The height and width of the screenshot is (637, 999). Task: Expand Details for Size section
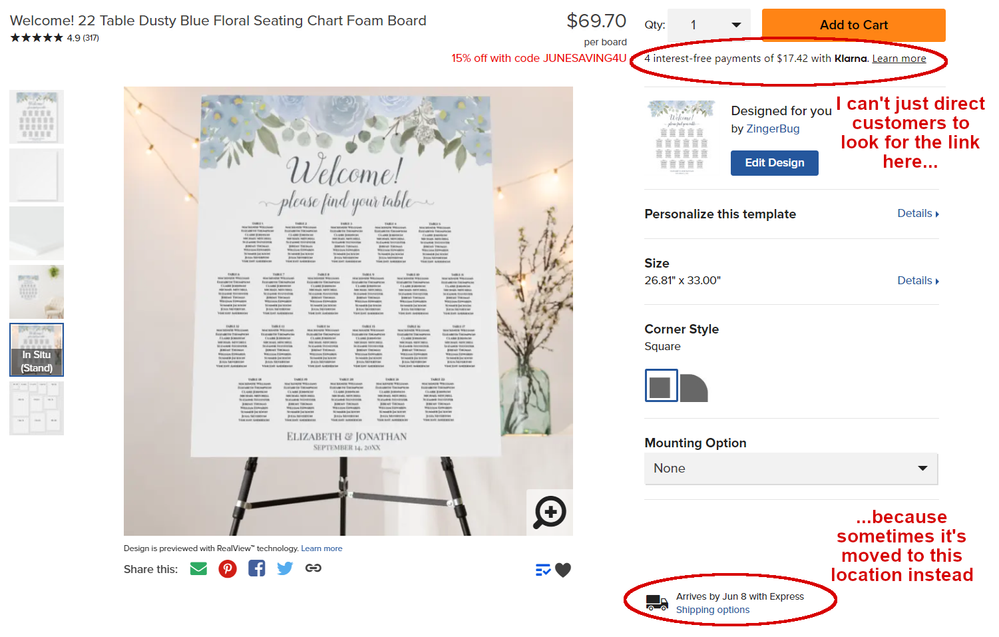[x=918, y=281]
